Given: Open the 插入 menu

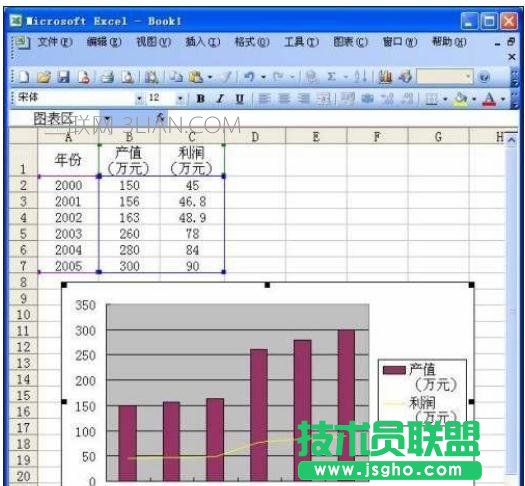Looking at the screenshot, I should pyautogui.click(x=203, y=42).
